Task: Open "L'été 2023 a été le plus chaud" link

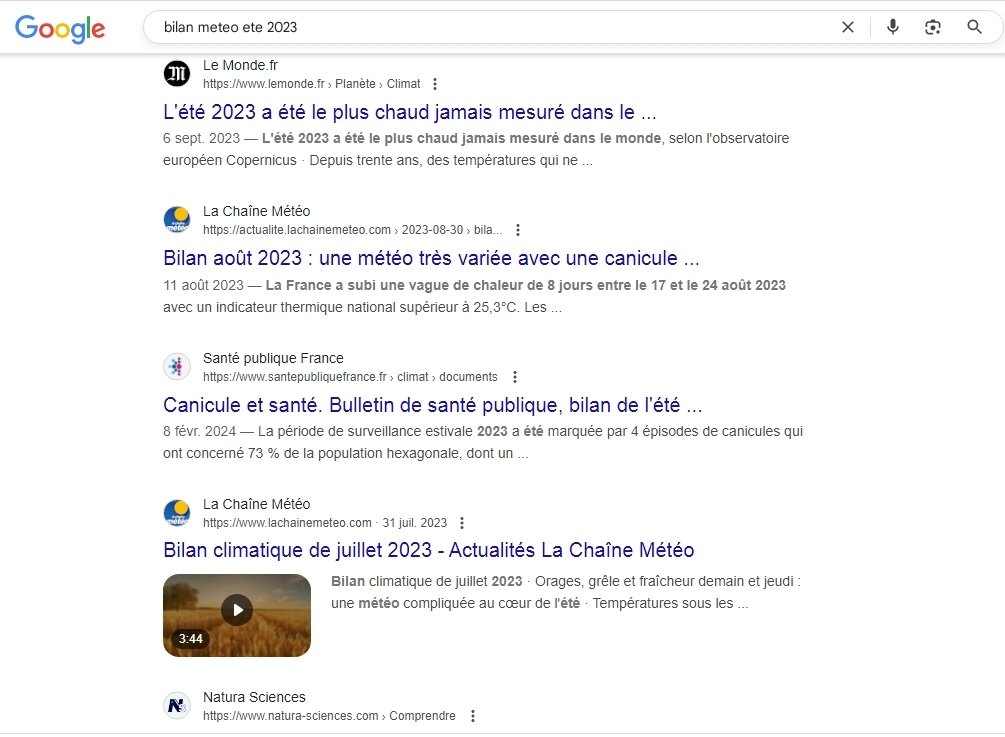Action: (410, 112)
